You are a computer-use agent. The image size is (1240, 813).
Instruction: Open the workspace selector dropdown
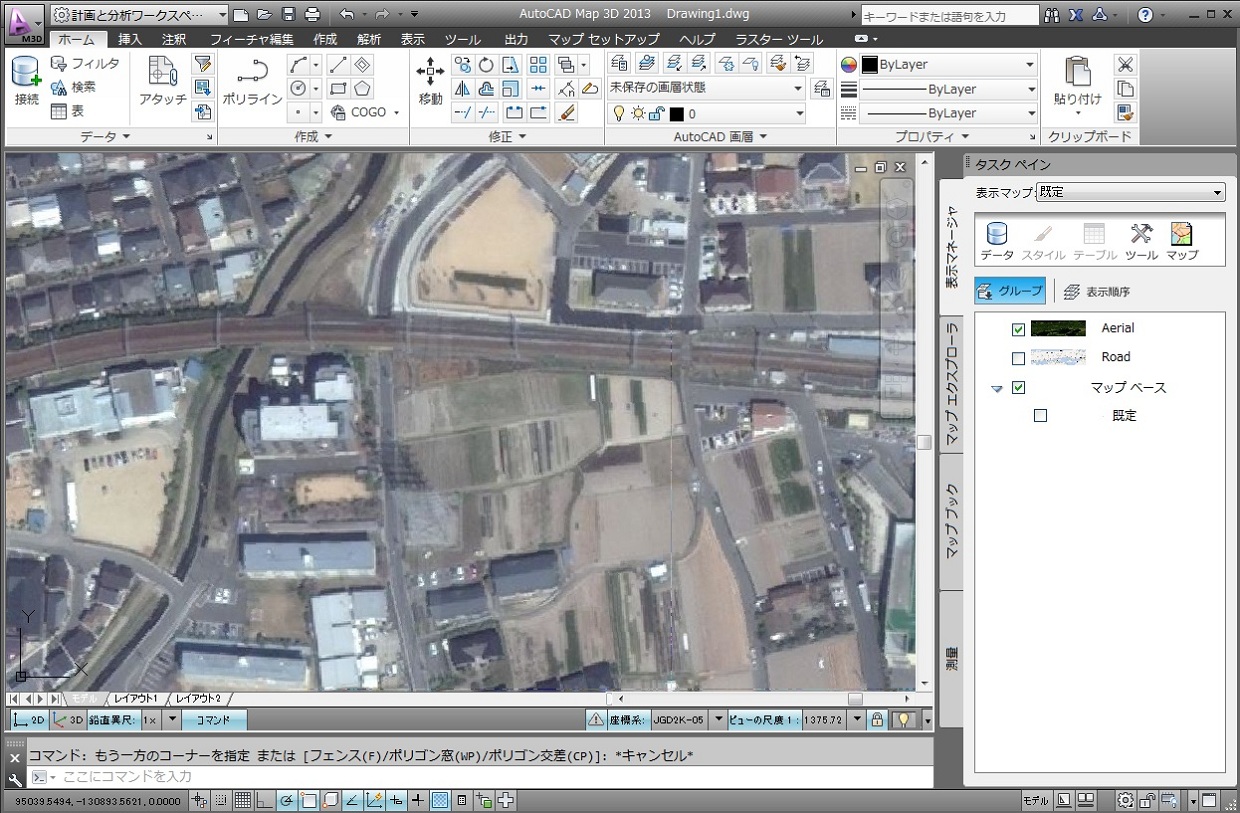pyautogui.click(x=140, y=15)
